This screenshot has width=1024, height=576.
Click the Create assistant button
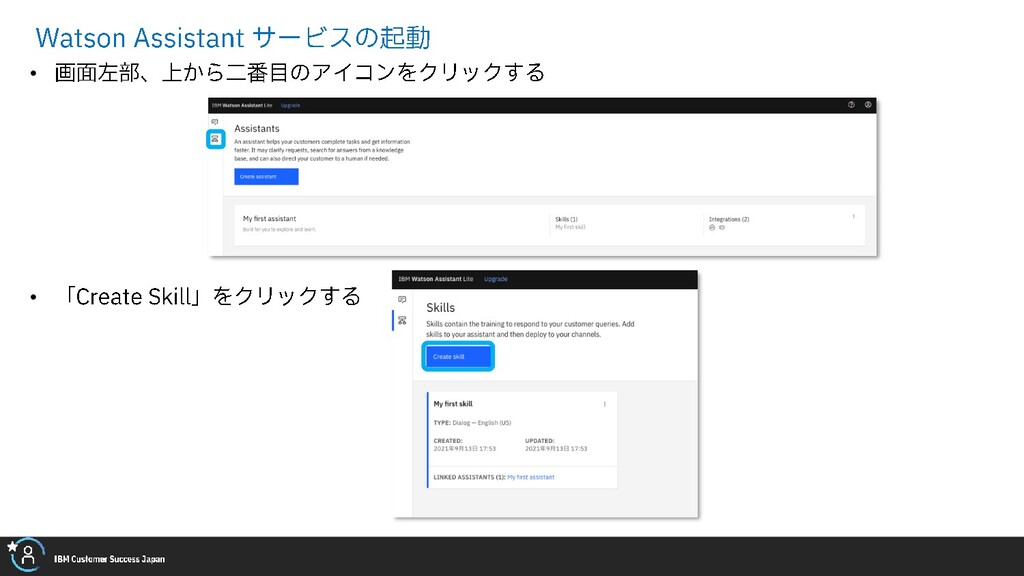266,176
